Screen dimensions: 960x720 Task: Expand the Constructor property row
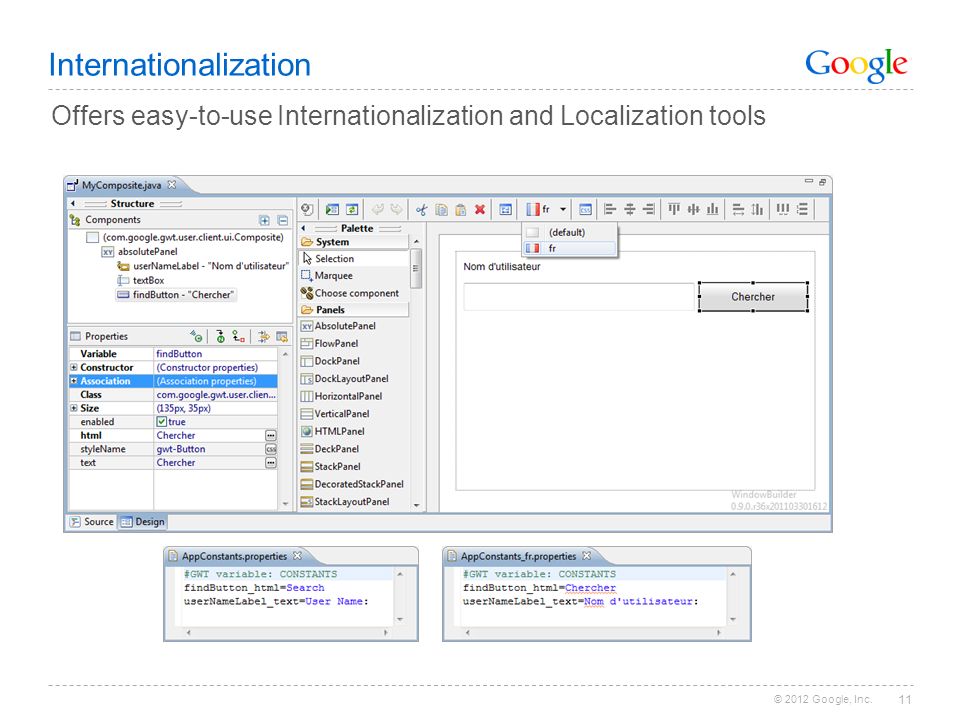click(73, 367)
